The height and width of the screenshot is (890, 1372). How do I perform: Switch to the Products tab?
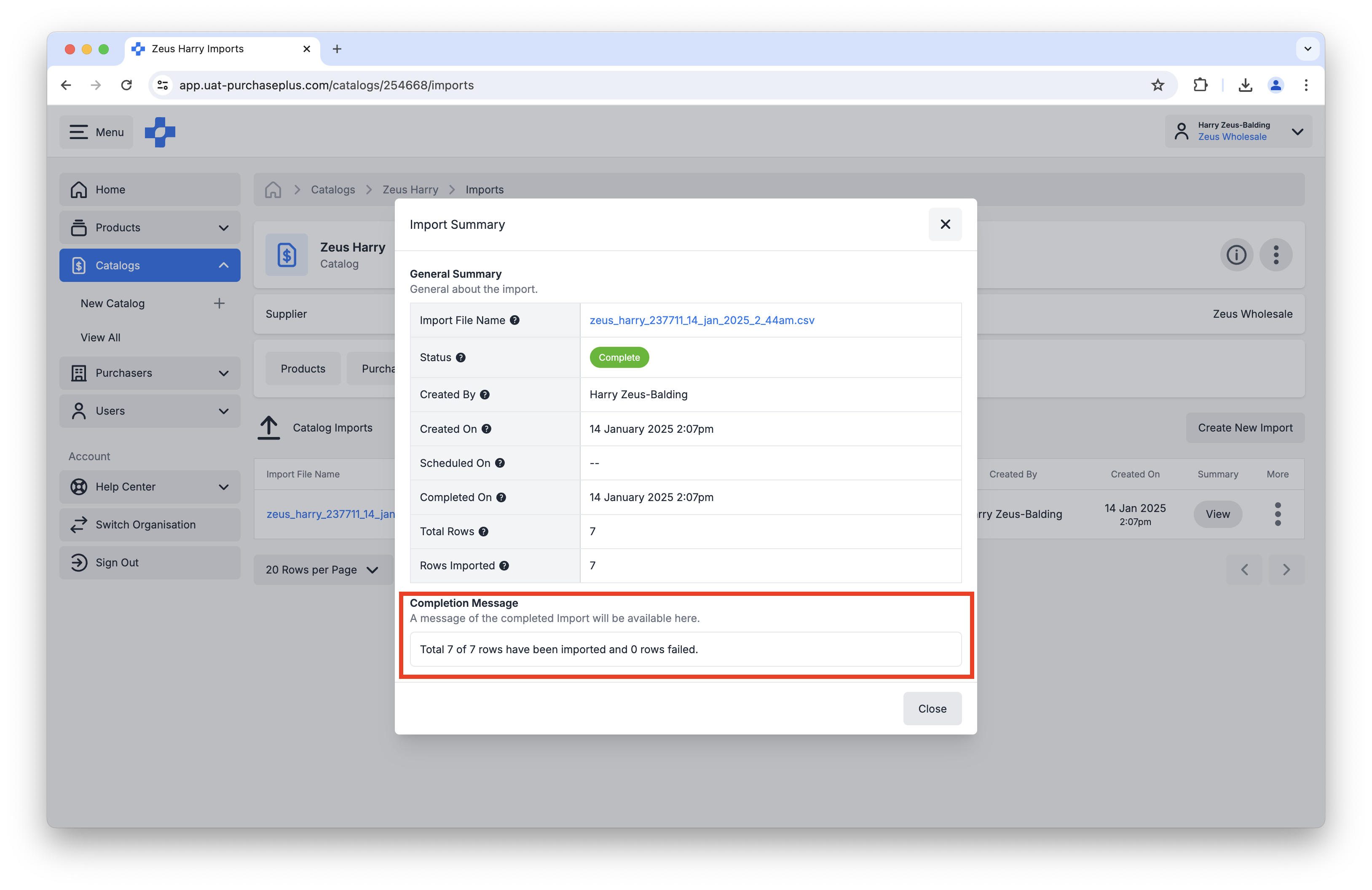303,369
